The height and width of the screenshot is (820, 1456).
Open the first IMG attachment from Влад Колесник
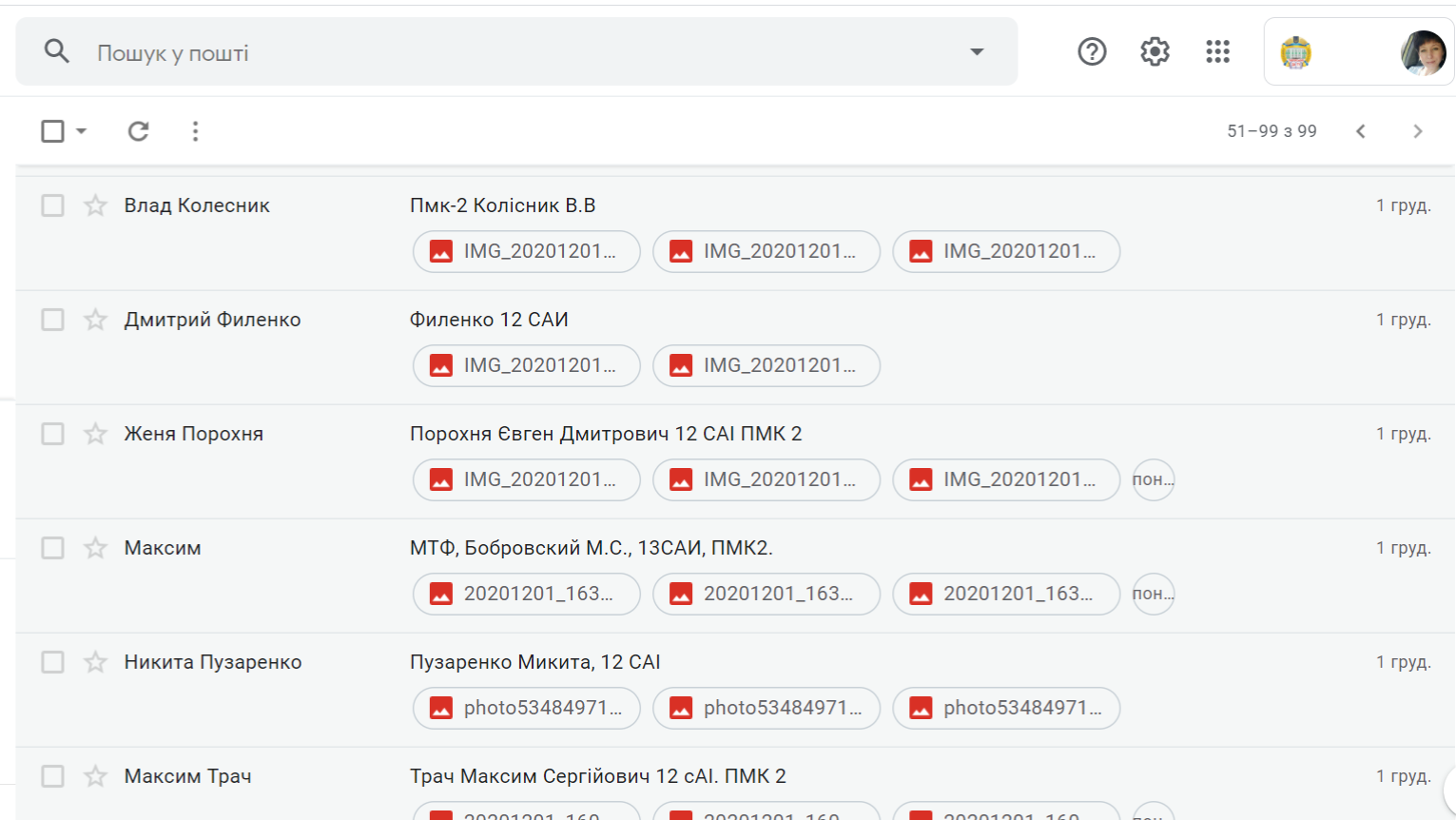526,251
